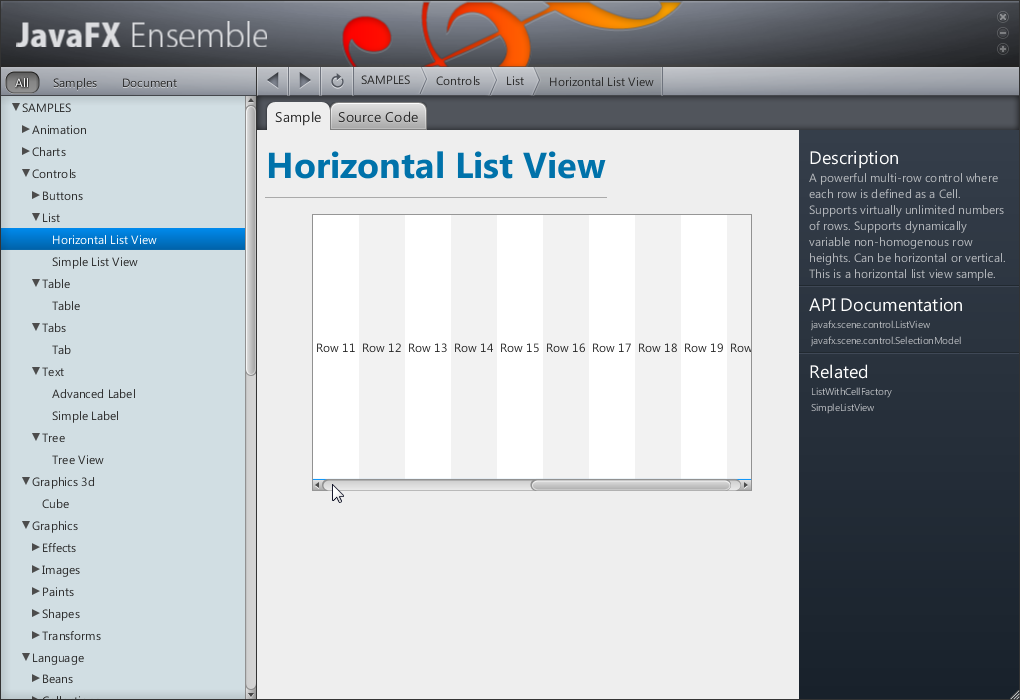Click the list view left scroll arrow
Image resolution: width=1020 pixels, height=700 pixels.
point(318,485)
